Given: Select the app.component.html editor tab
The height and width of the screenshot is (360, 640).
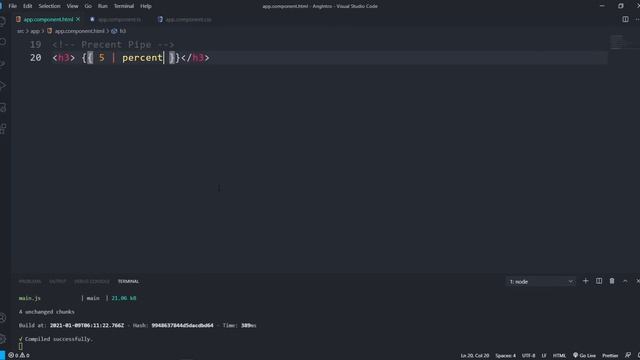Looking at the screenshot, I should [48, 19].
